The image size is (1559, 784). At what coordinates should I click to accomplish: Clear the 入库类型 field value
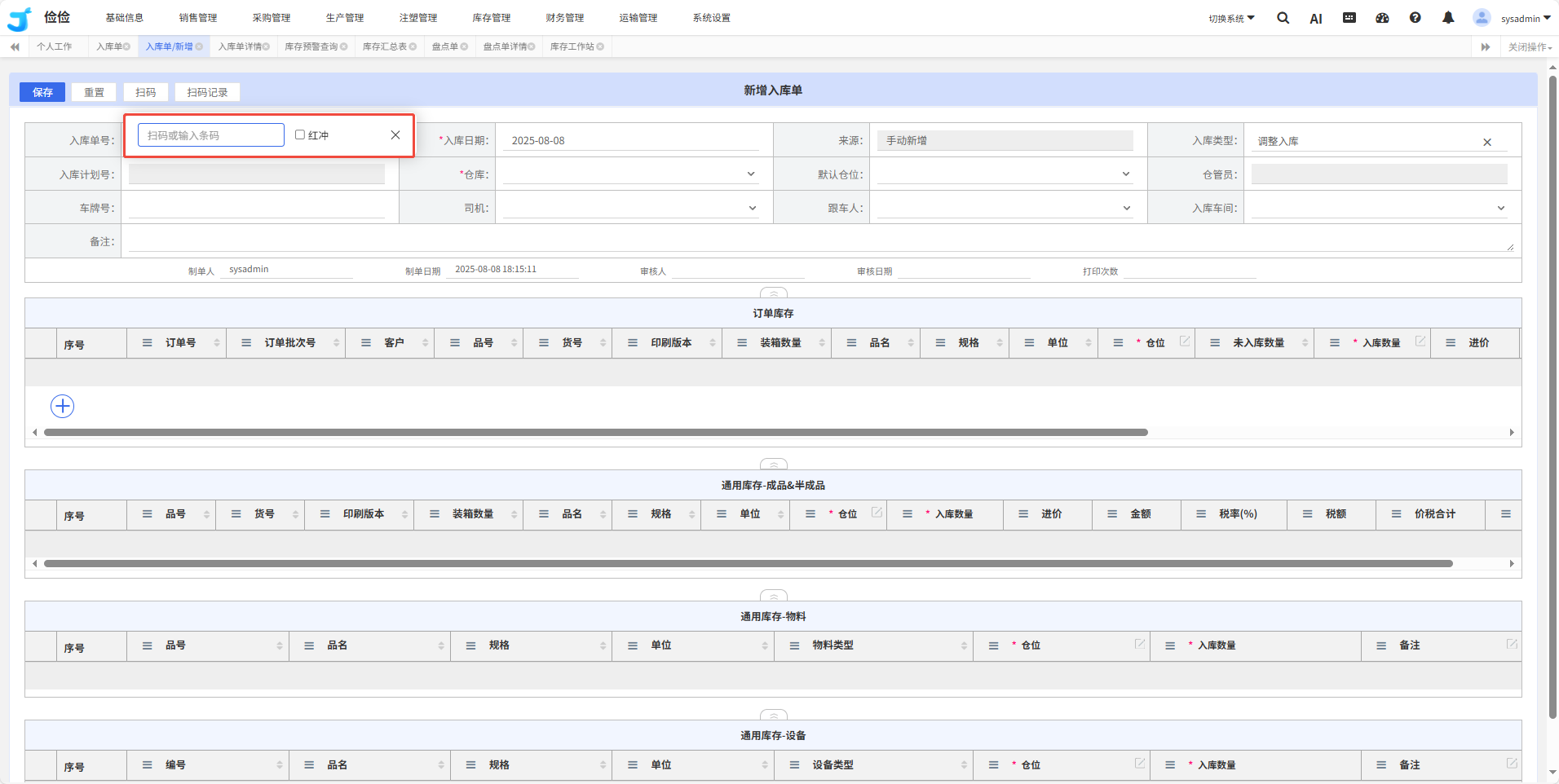point(1487,142)
